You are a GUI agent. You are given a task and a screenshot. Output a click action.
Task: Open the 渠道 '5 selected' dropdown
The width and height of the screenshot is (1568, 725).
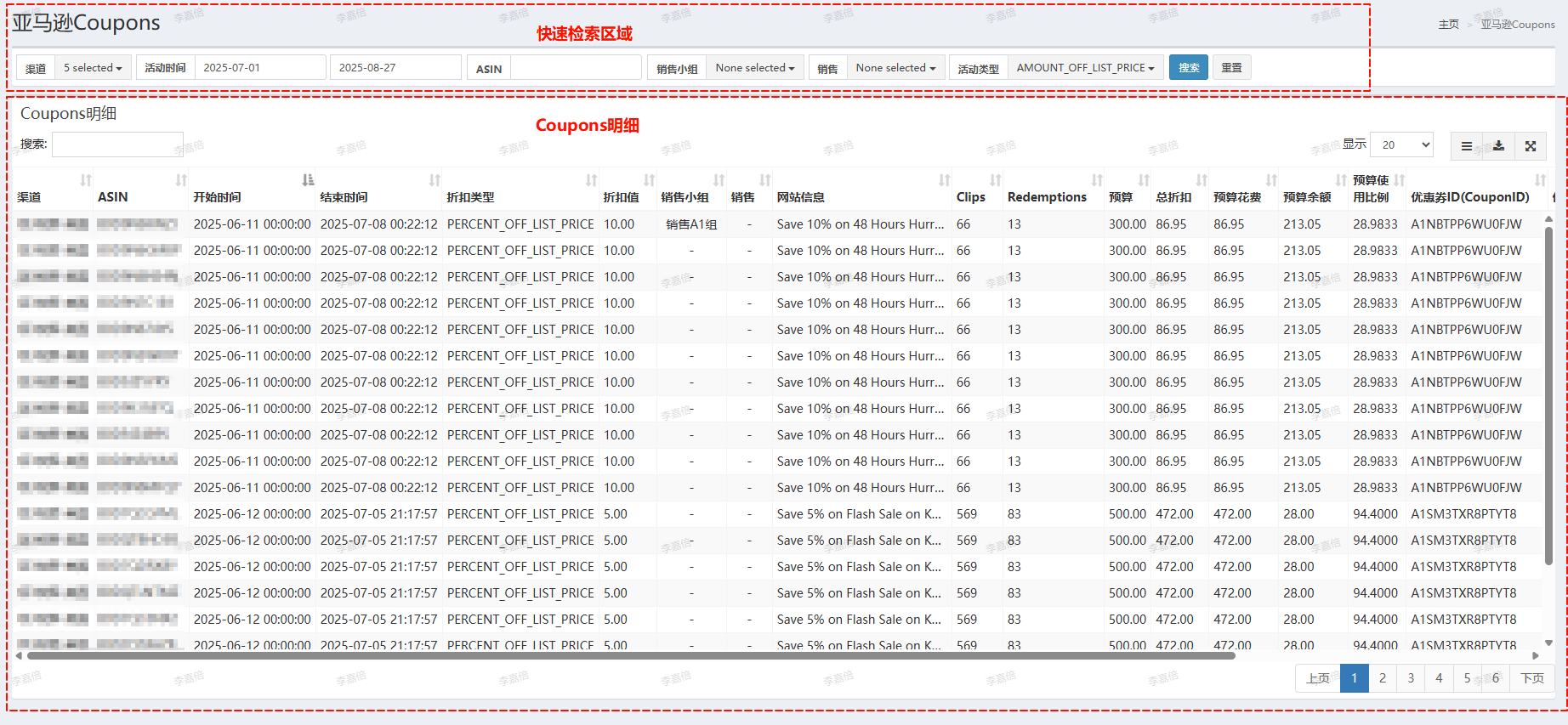93,68
